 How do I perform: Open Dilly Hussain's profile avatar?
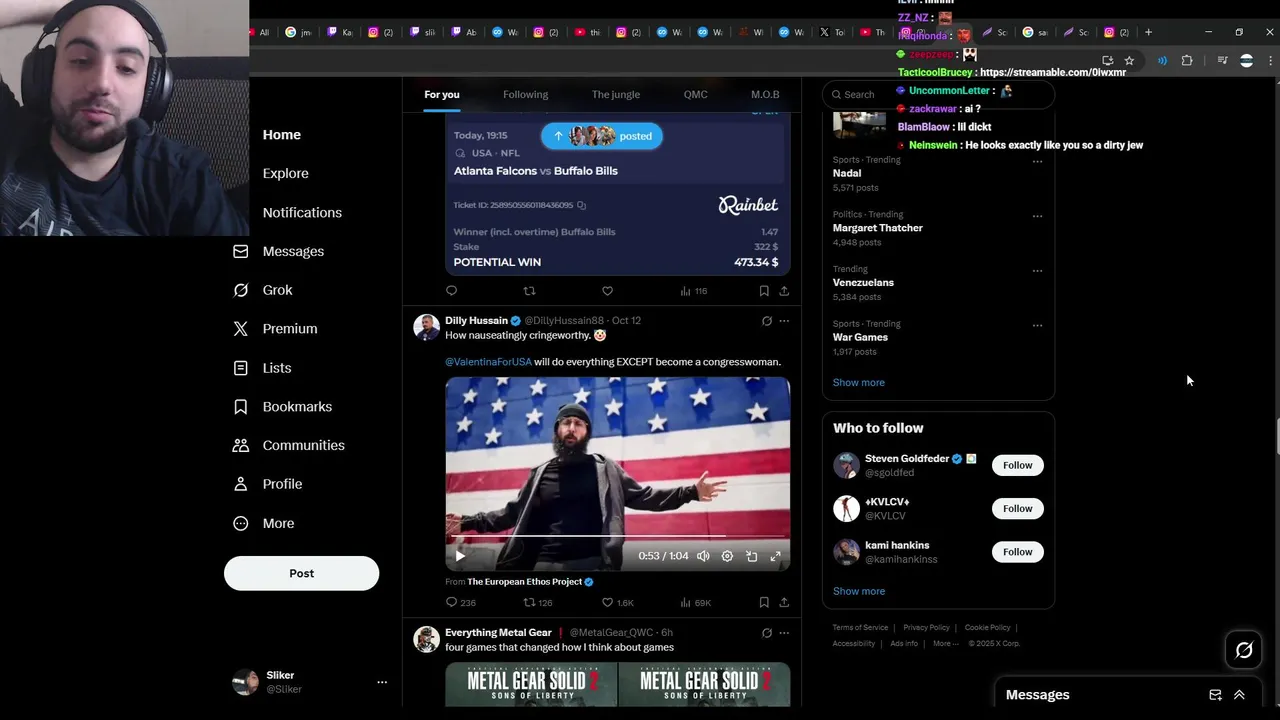click(x=427, y=328)
